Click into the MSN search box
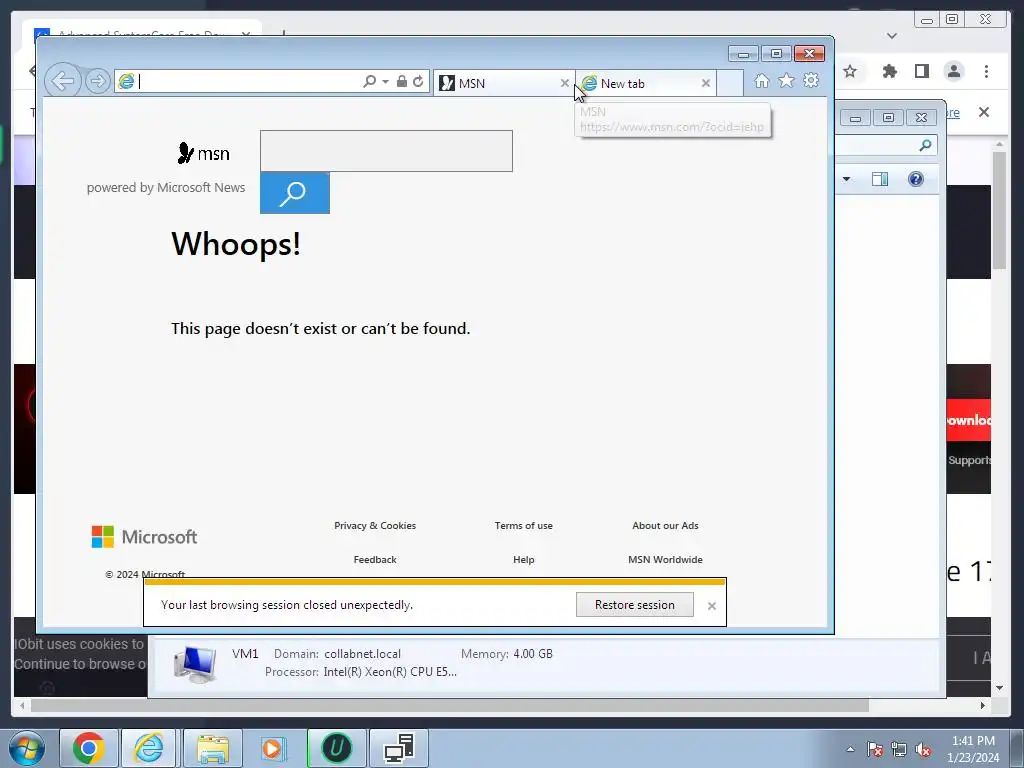The image size is (1024, 768). click(386, 151)
